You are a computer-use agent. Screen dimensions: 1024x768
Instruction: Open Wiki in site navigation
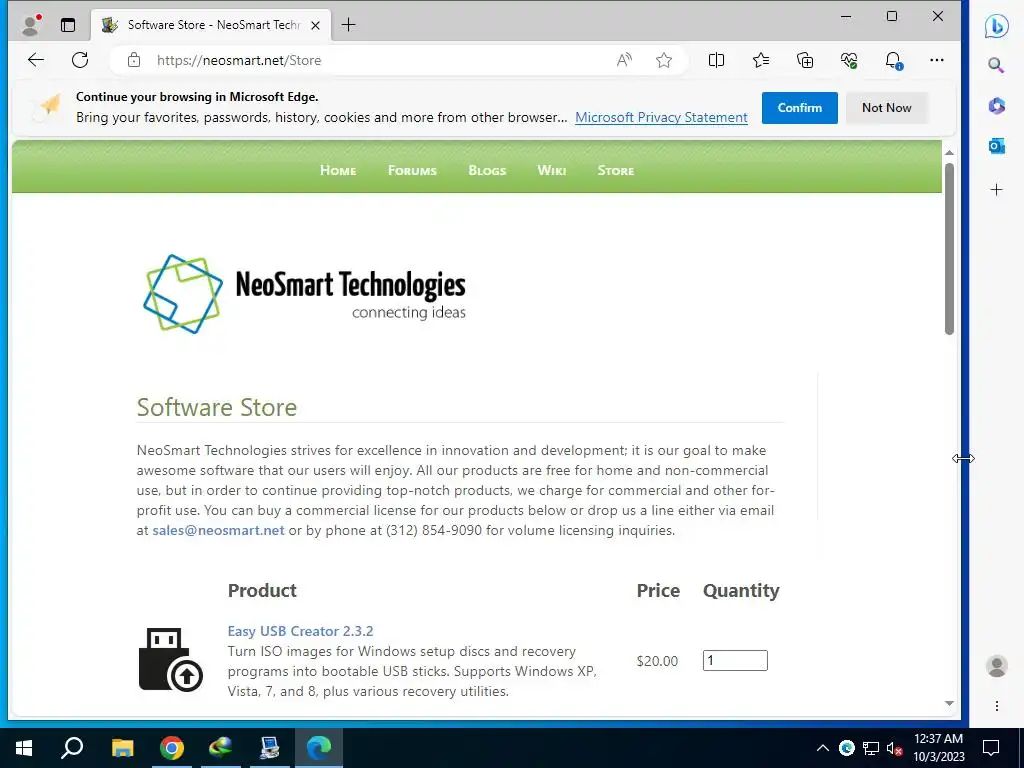pyautogui.click(x=552, y=170)
